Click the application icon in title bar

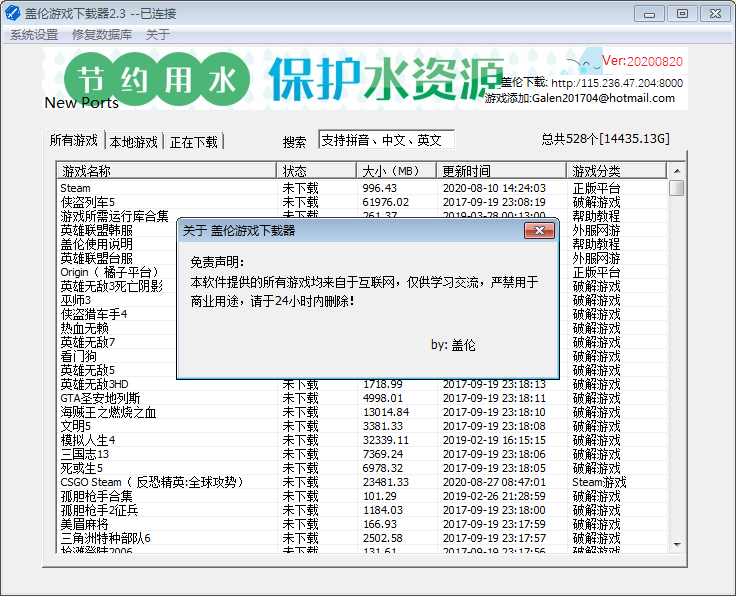point(12,13)
